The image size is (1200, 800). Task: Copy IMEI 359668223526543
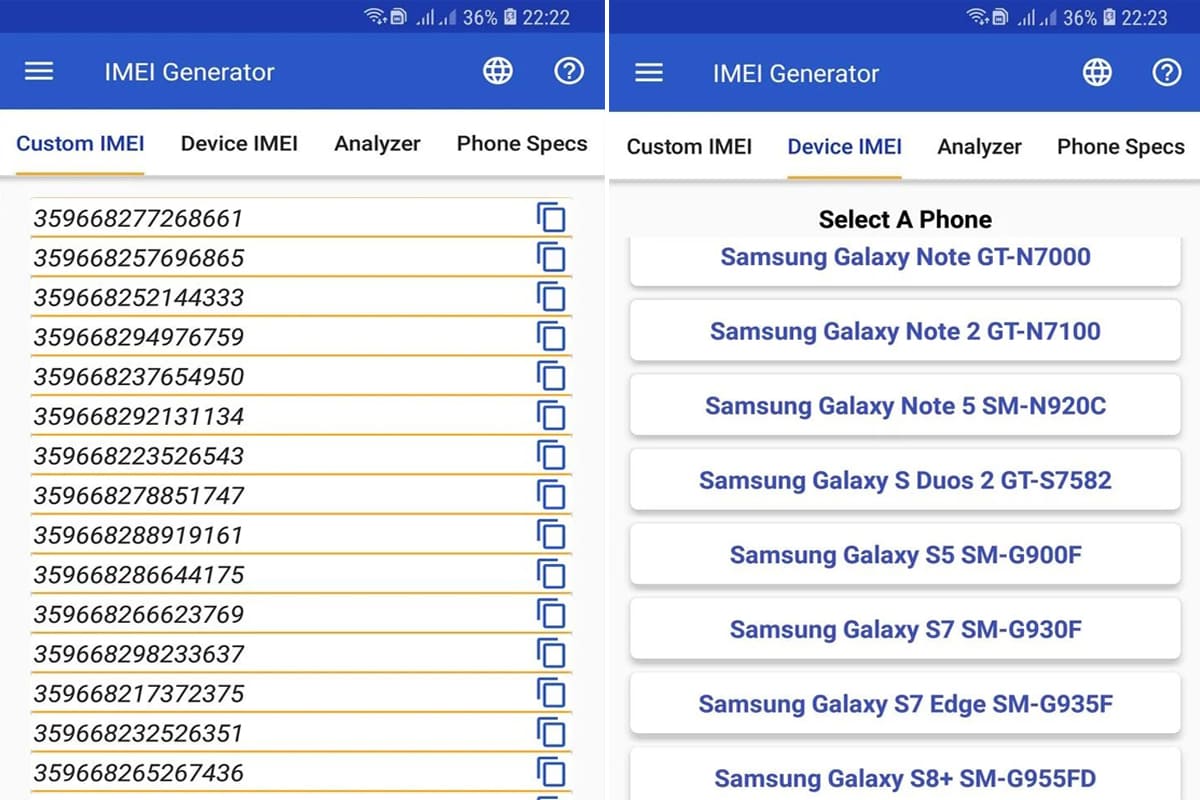click(x=551, y=455)
